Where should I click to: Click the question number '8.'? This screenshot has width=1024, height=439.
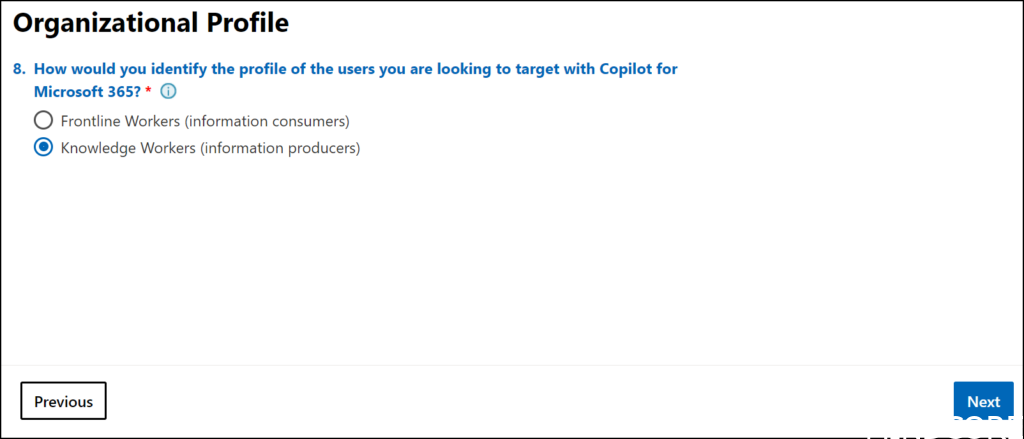[x=19, y=70]
